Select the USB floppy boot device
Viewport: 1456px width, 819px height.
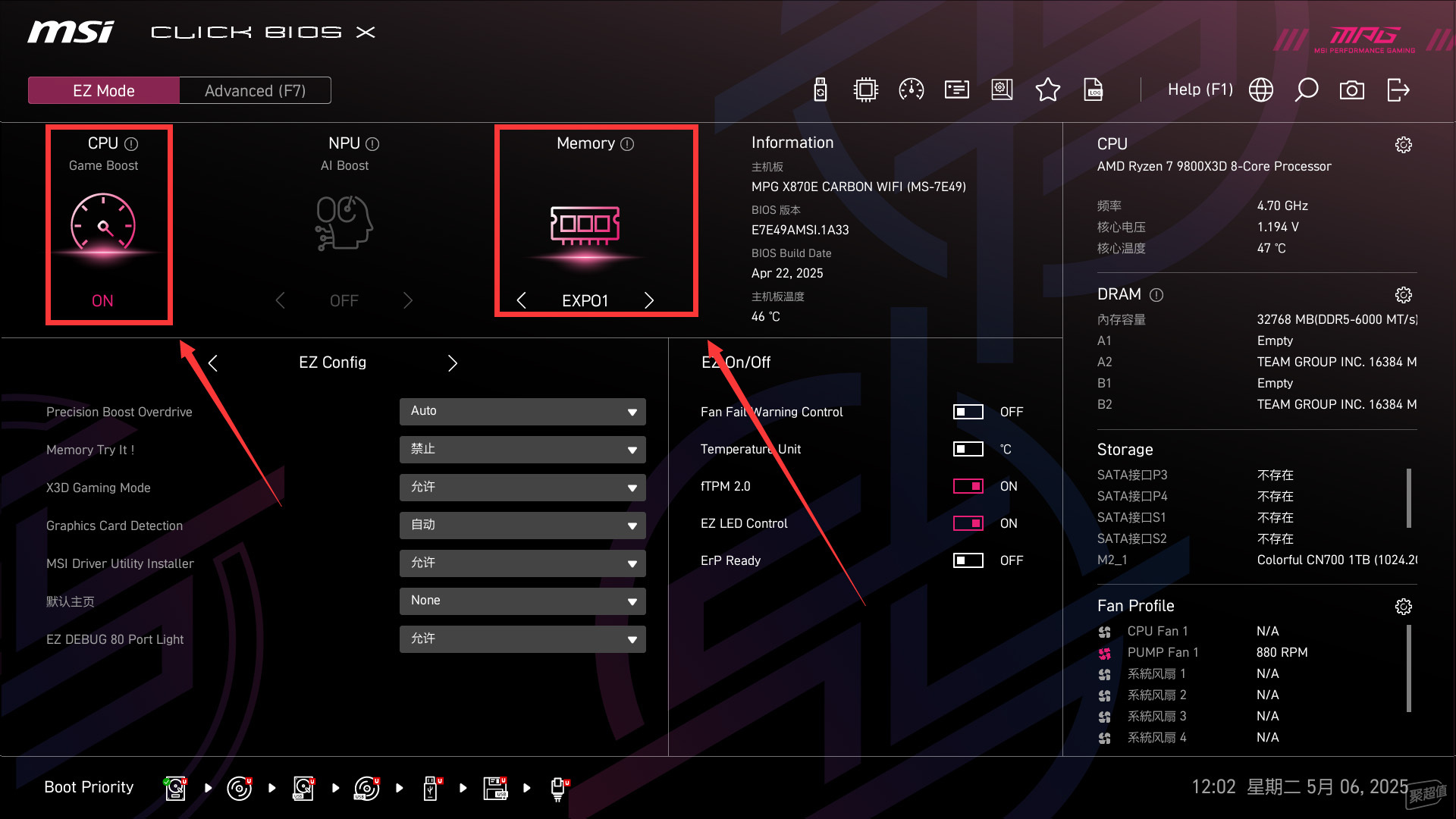[495, 788]
